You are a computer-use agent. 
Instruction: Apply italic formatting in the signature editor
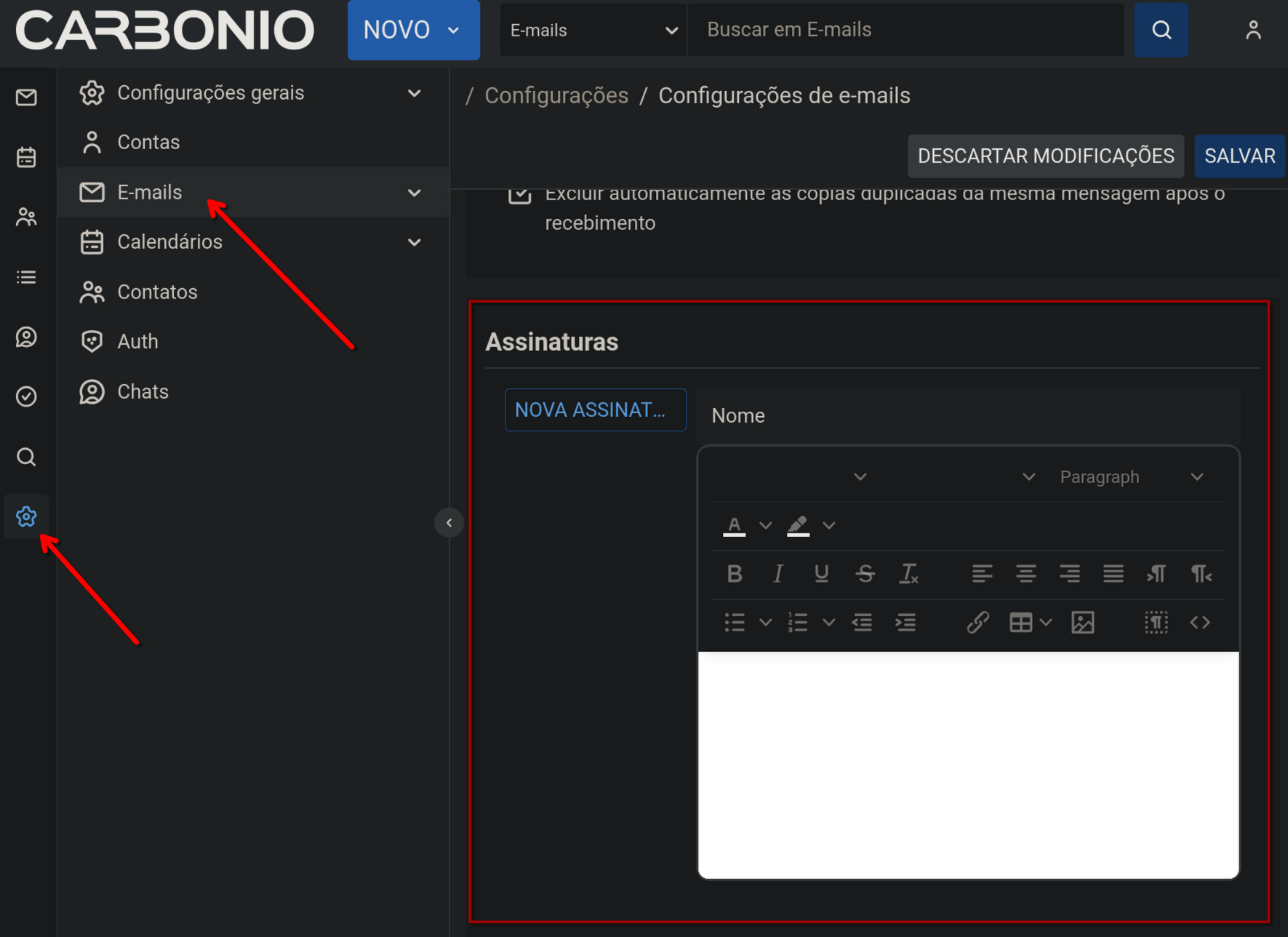[x=778, y=574]
